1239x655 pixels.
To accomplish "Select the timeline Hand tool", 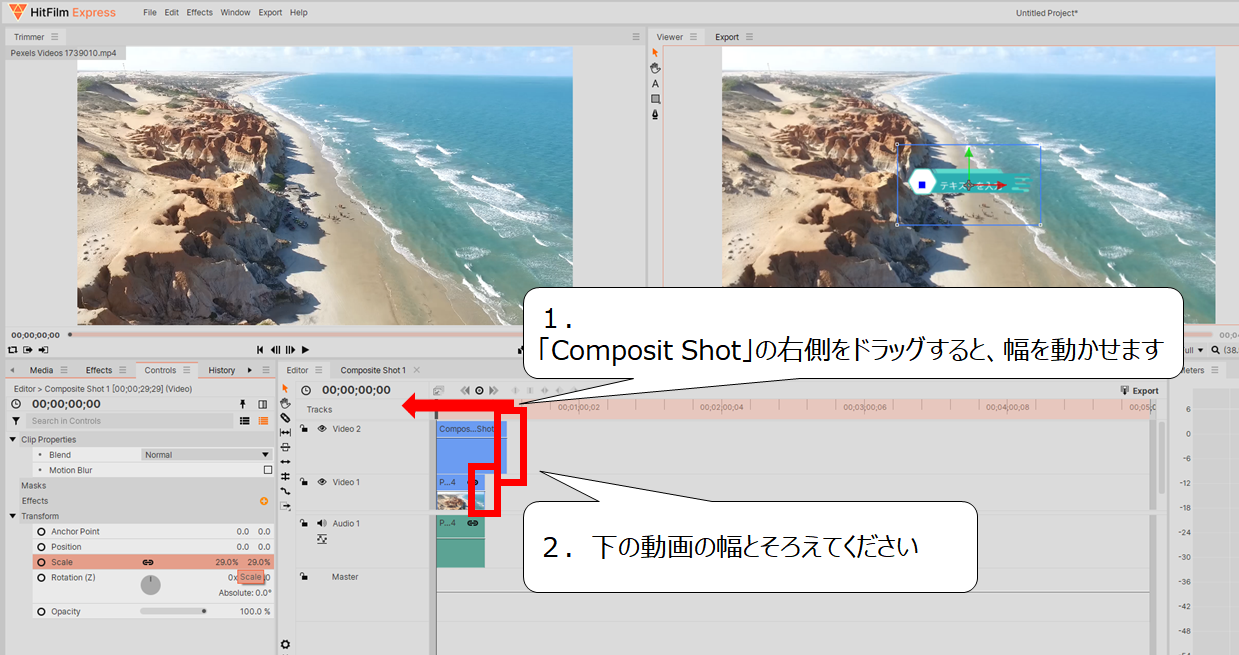I will coord(285,403).
